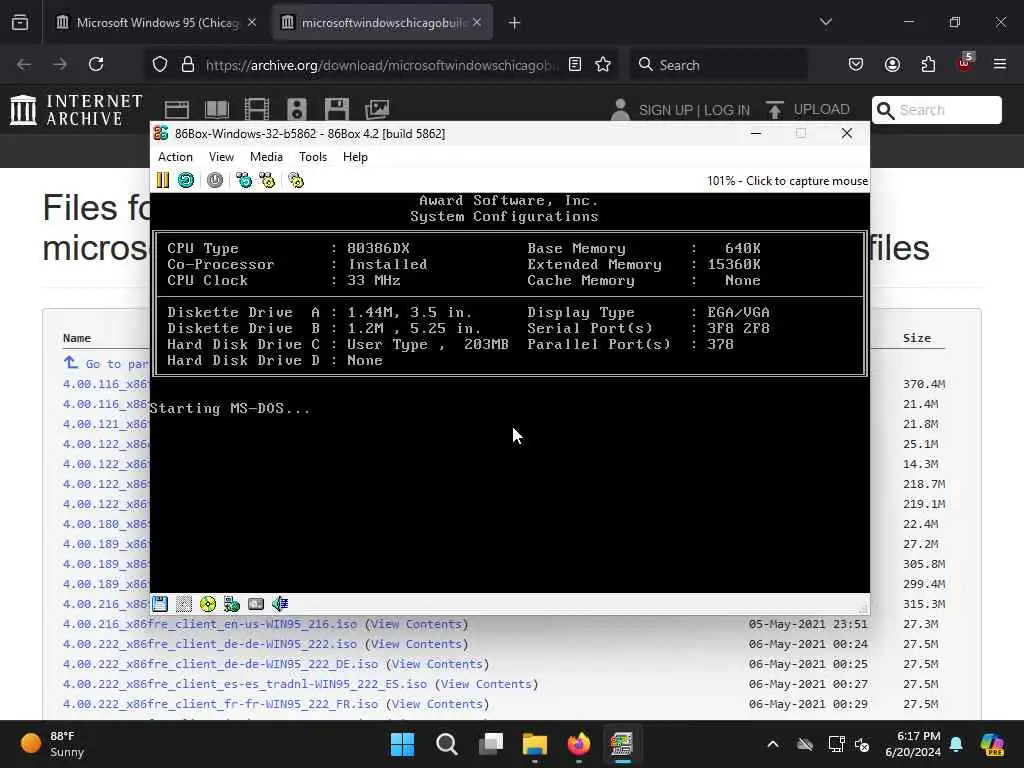
Task: Click the sound speaker icon in 86Box status bar
Action: (280, 604)
